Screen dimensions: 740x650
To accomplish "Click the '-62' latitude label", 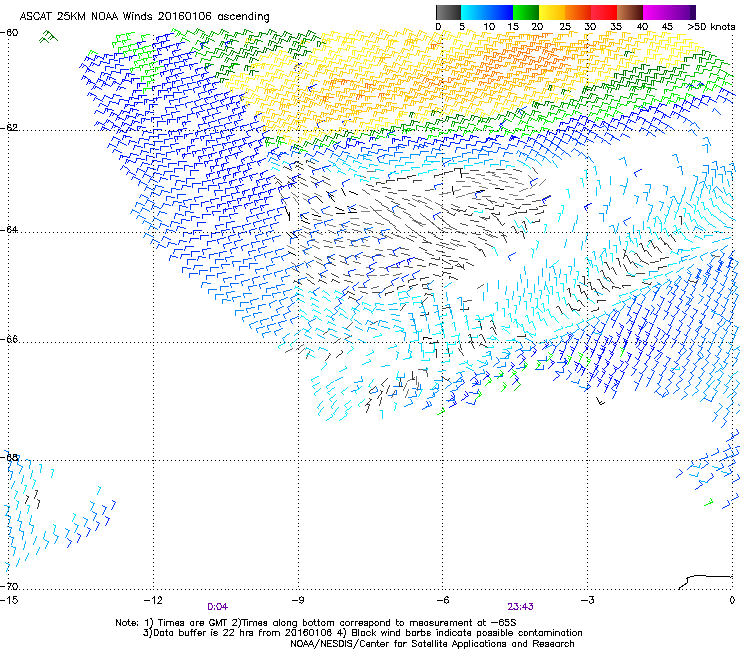I will [x=9, y=127].
